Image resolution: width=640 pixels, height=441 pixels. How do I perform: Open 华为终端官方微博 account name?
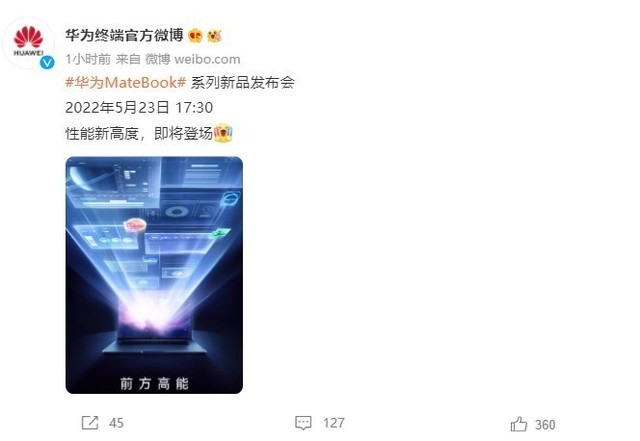coord(124,36)
